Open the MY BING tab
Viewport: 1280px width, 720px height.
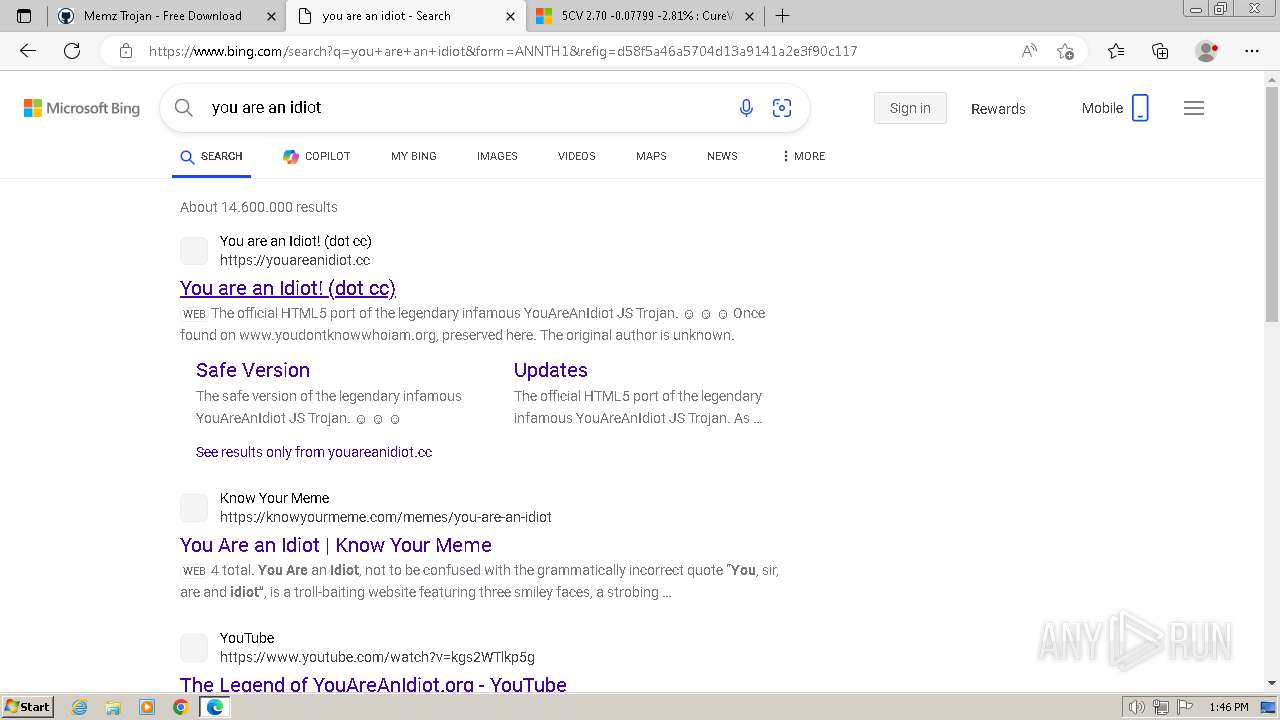click(414, 156)
